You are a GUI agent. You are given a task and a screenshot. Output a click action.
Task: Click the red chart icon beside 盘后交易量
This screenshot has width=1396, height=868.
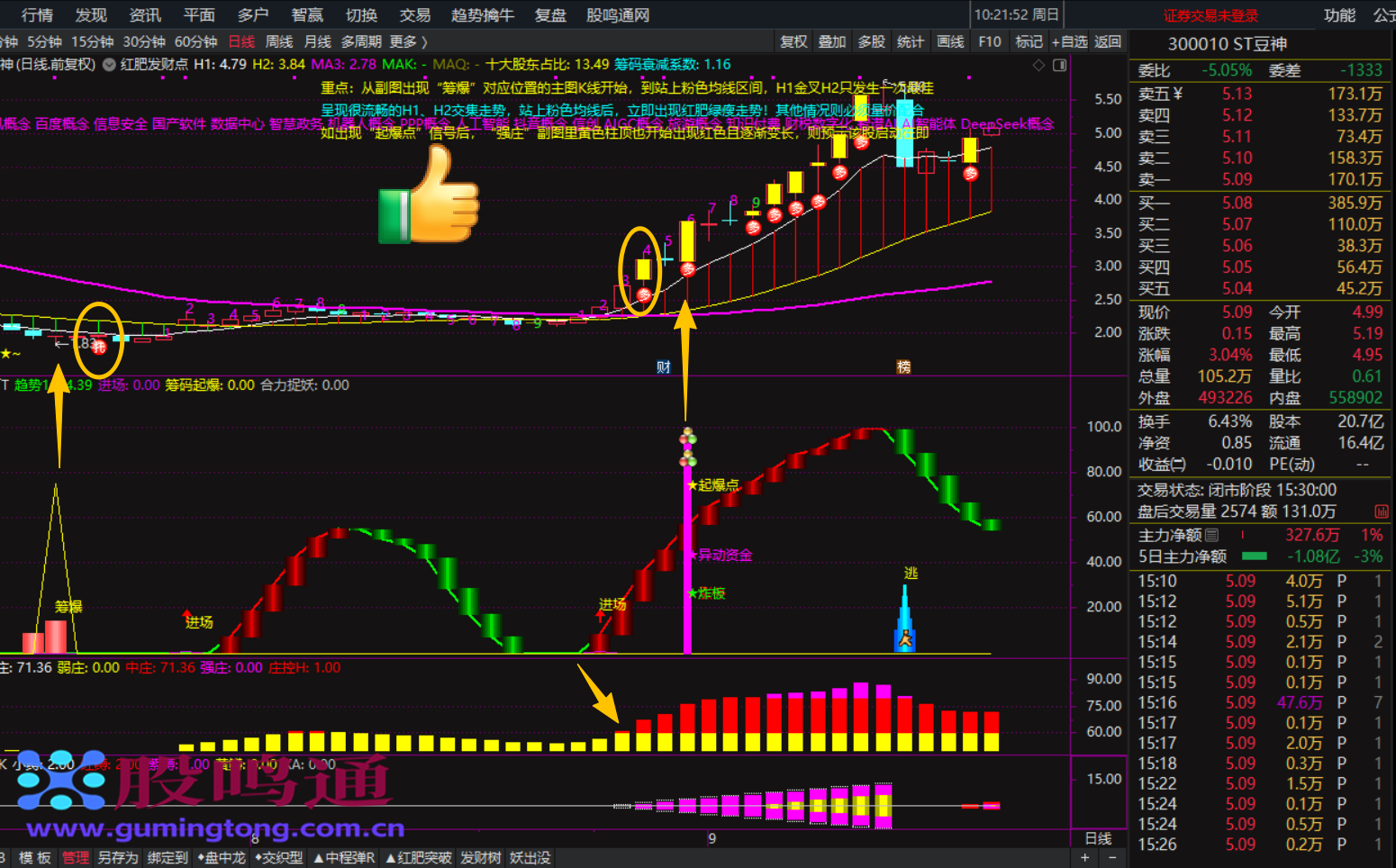coord(1382,511)
